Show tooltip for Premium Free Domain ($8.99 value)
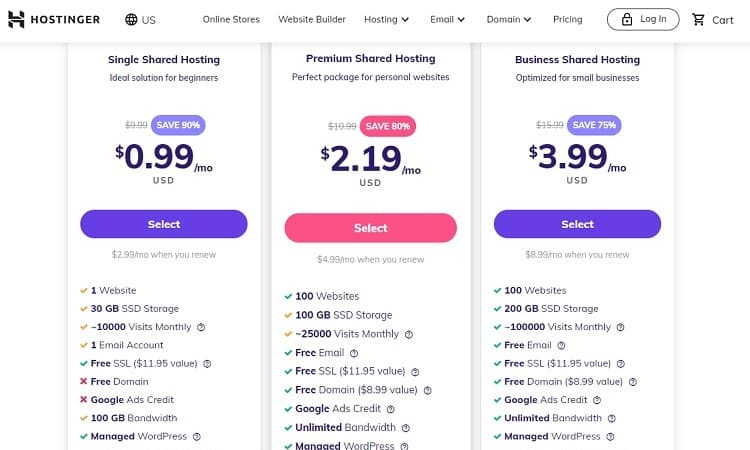750x450 pixels. tap(428, 390)
